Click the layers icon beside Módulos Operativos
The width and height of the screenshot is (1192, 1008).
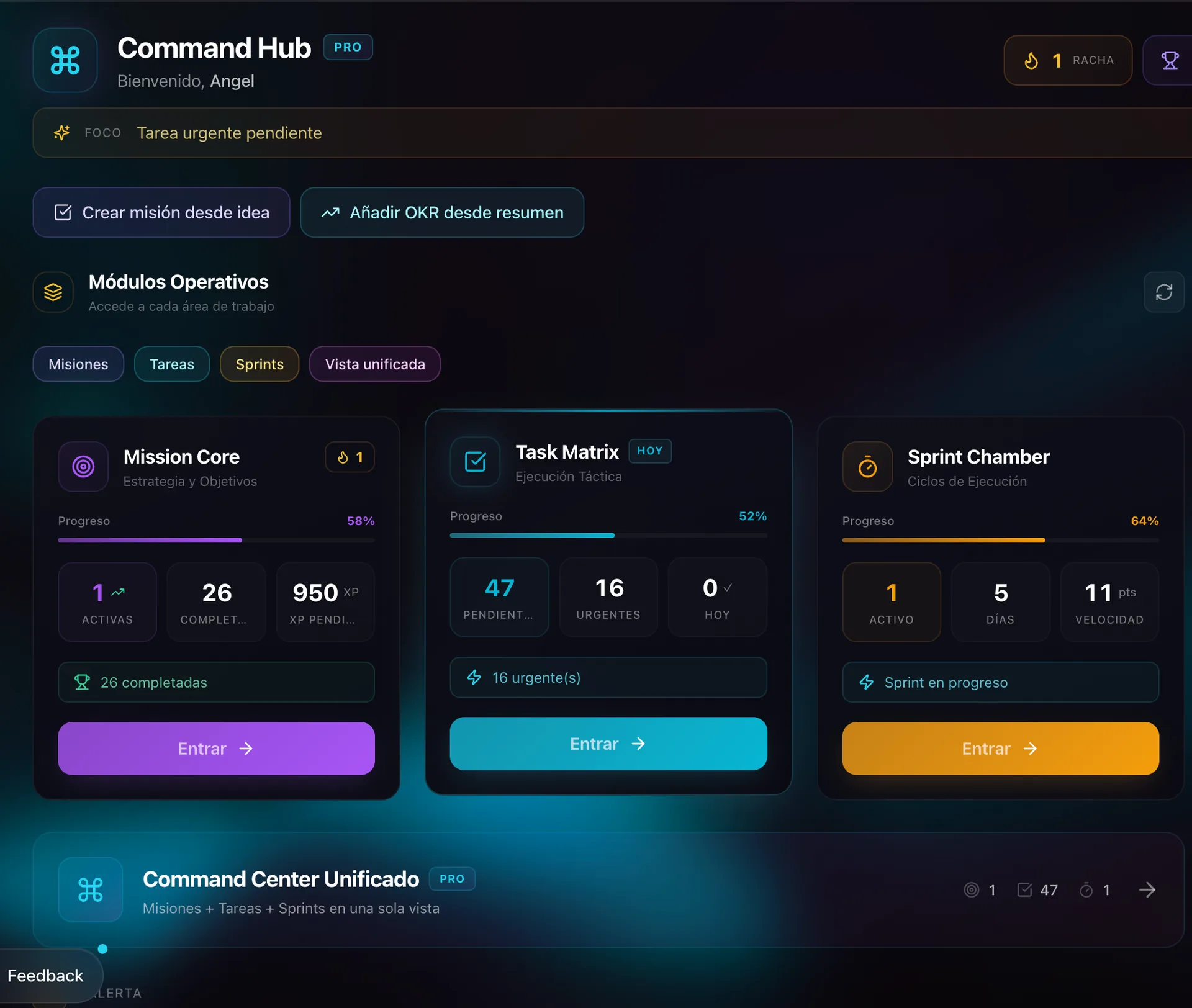(x=53, y=292)
